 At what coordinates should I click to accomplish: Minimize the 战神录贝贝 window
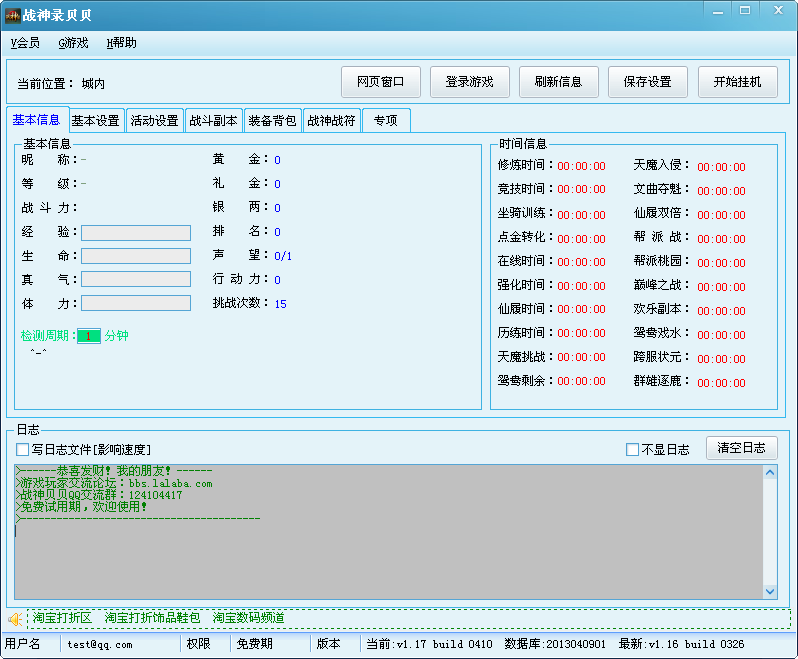pos(718,11)
